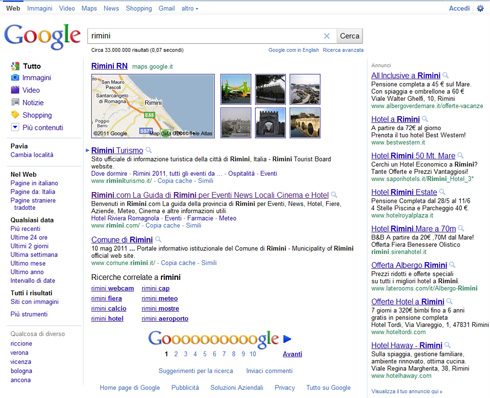Select Siti con immagini filter
The width and height of the screenshot is (490, 398).
35,302
